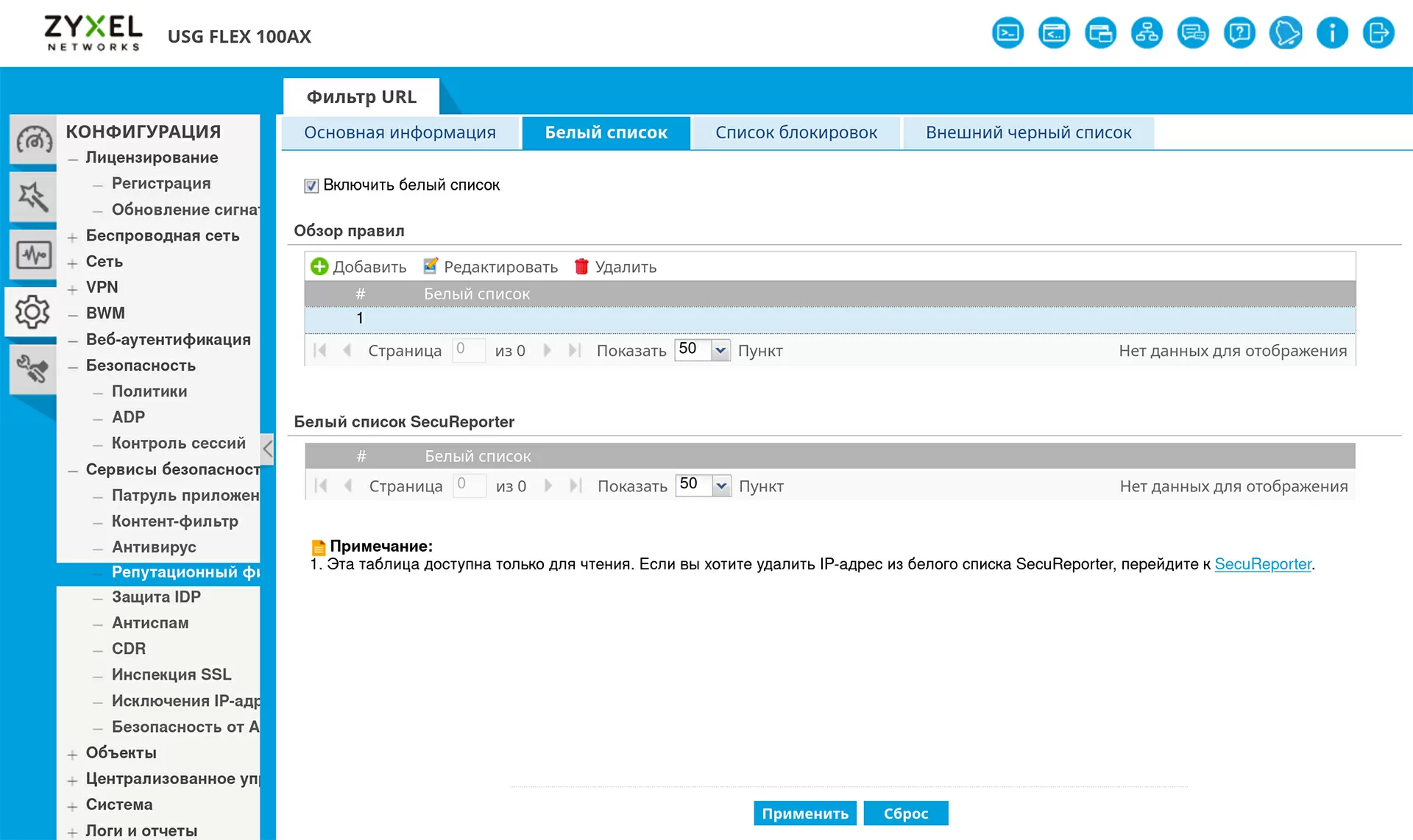
Task: Switch to Внешний черный список tab
Action: (1029, 132)
